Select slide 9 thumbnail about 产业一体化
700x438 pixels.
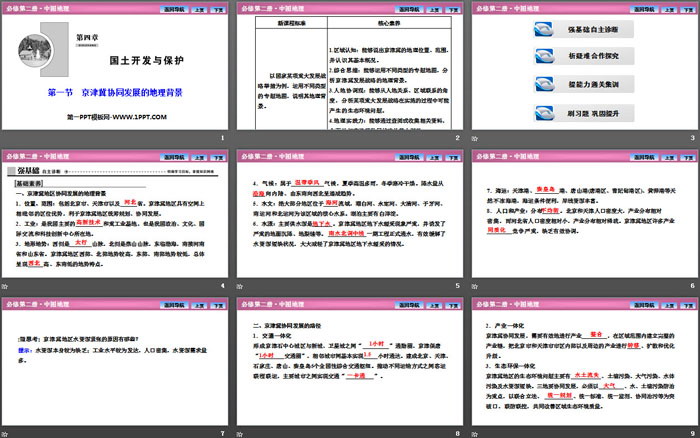(585, 362)
